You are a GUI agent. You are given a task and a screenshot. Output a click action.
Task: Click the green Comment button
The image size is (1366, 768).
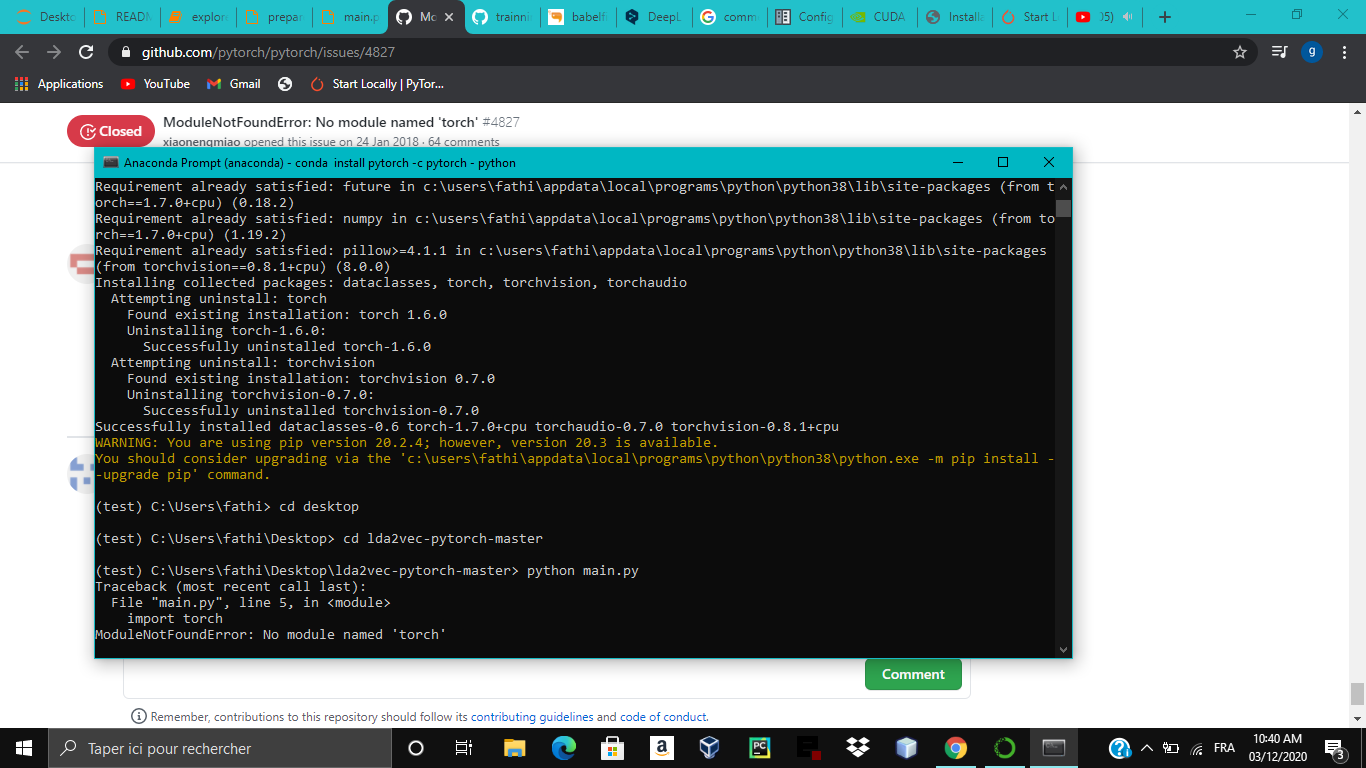(x=912, y=674)
